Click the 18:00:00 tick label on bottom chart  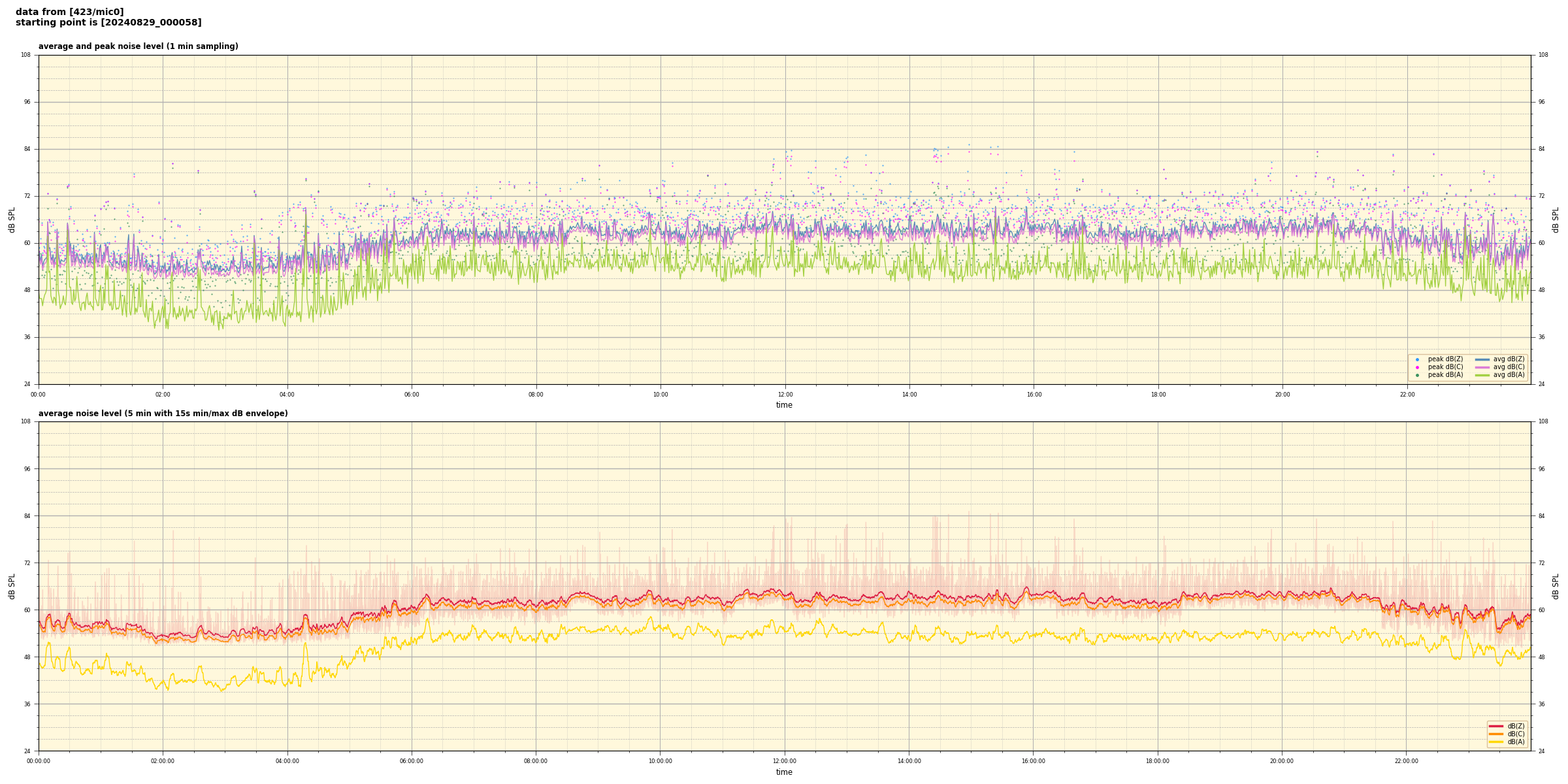pyautogui.click(x=1158, y=761)
